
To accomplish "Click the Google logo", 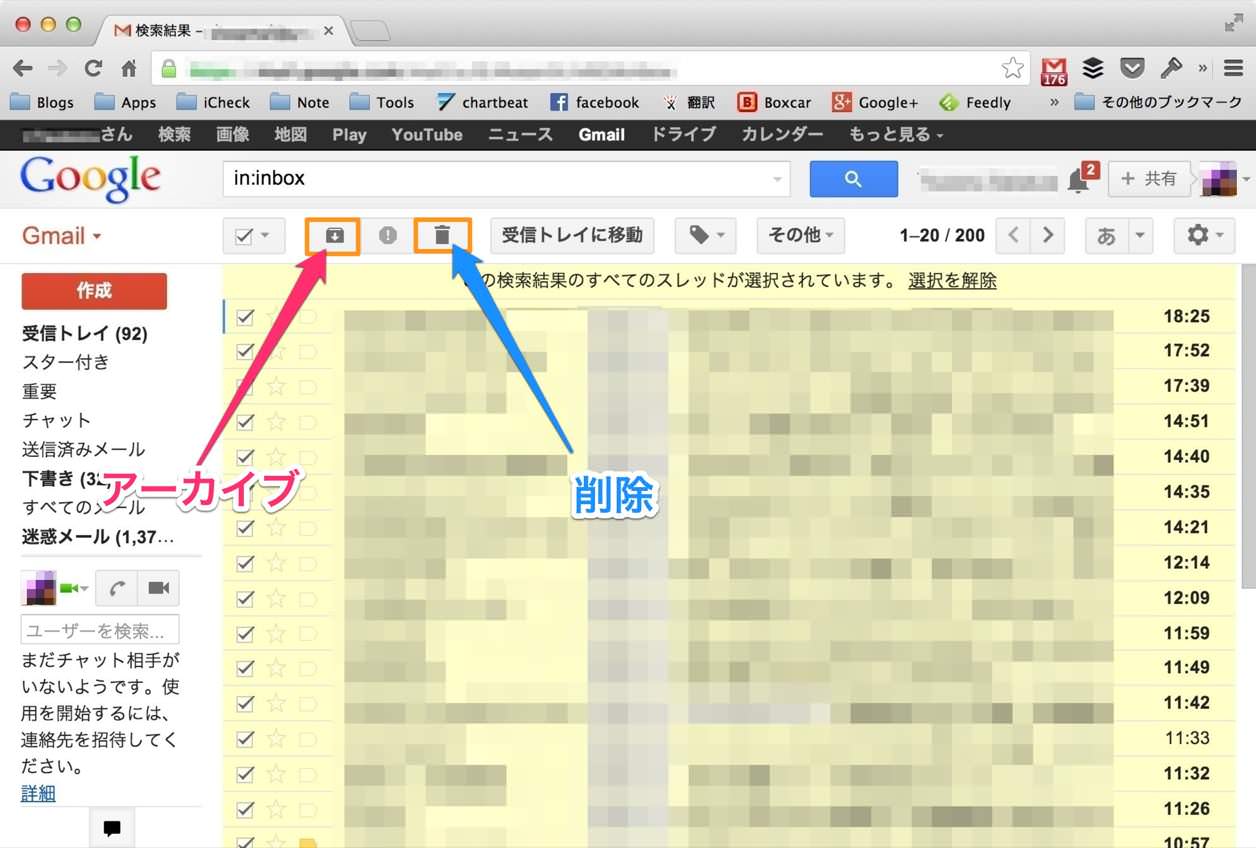I will (x=90, y=180).
